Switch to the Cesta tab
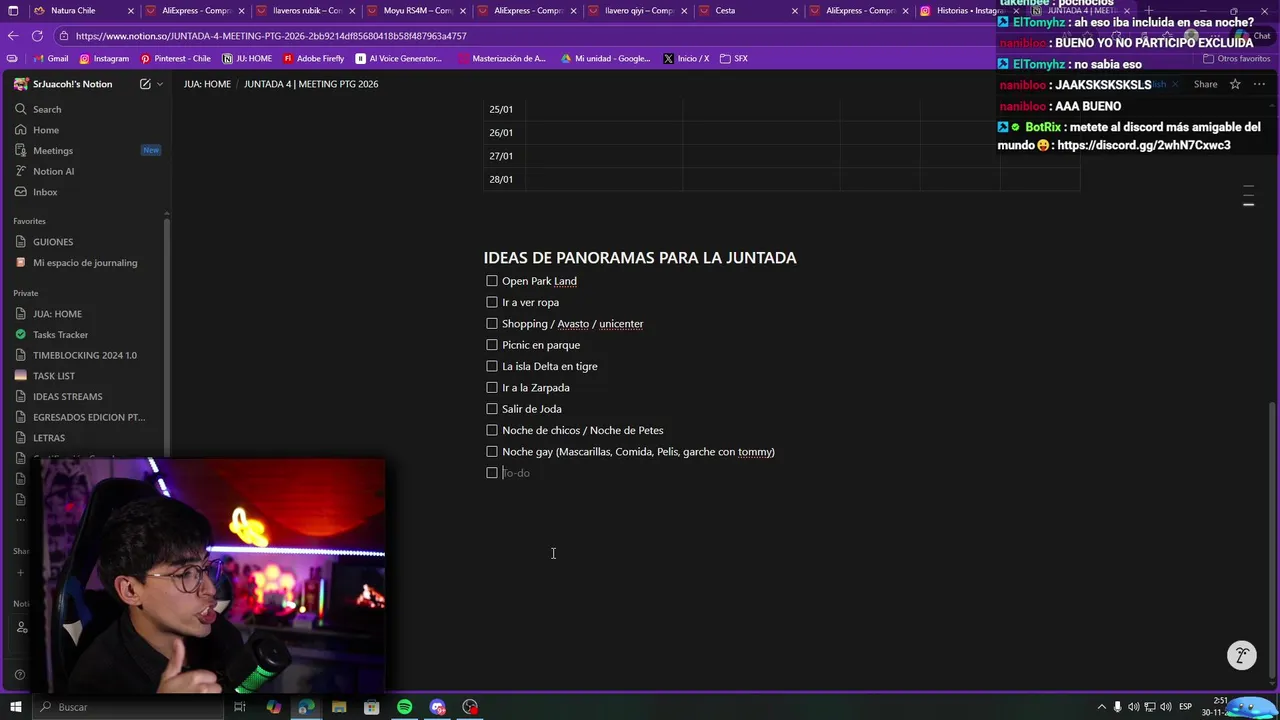Image resolution: width=1280 pixels, height=720 pixels. (x=748, y=11)
